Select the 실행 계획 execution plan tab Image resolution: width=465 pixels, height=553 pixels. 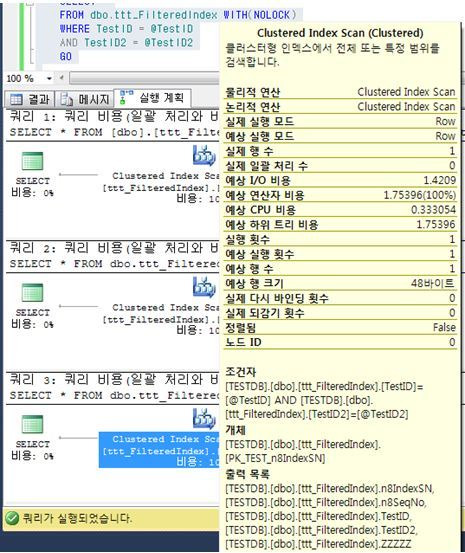tap(152, 98)
